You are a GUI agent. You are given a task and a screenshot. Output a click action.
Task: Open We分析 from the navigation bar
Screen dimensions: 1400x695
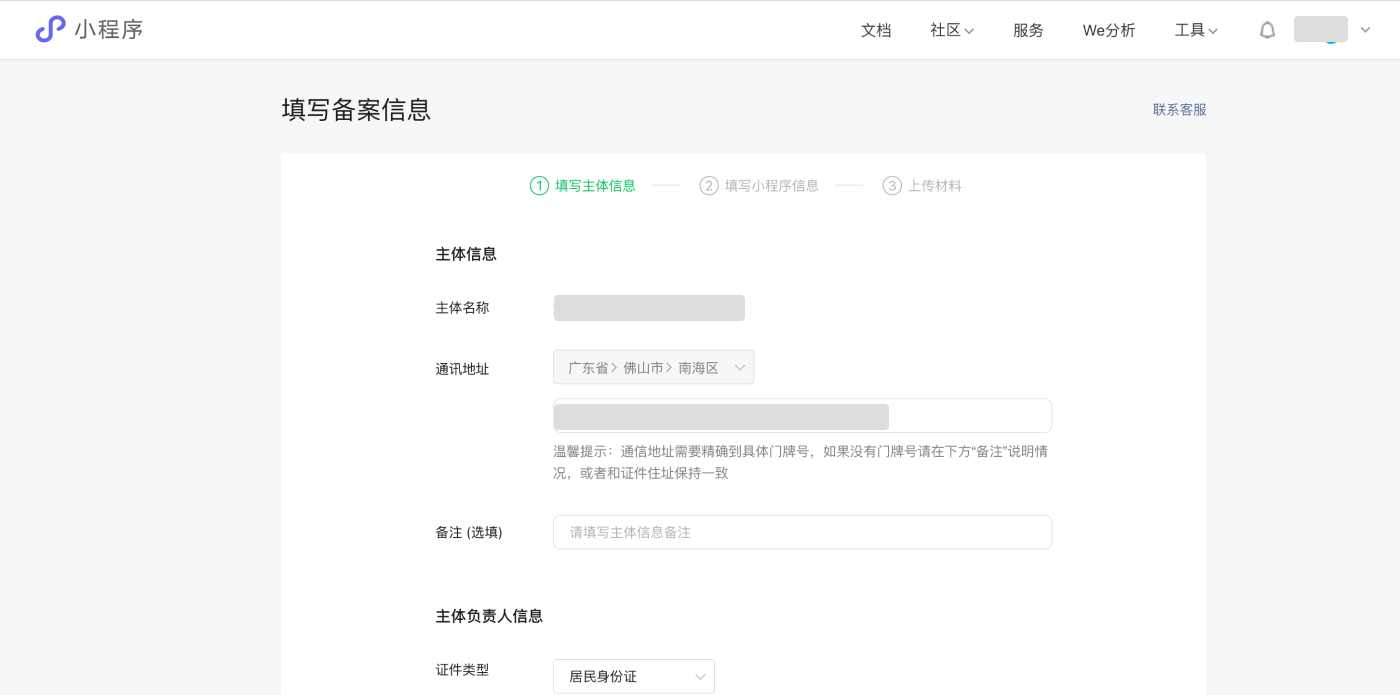coord(1108,30)
